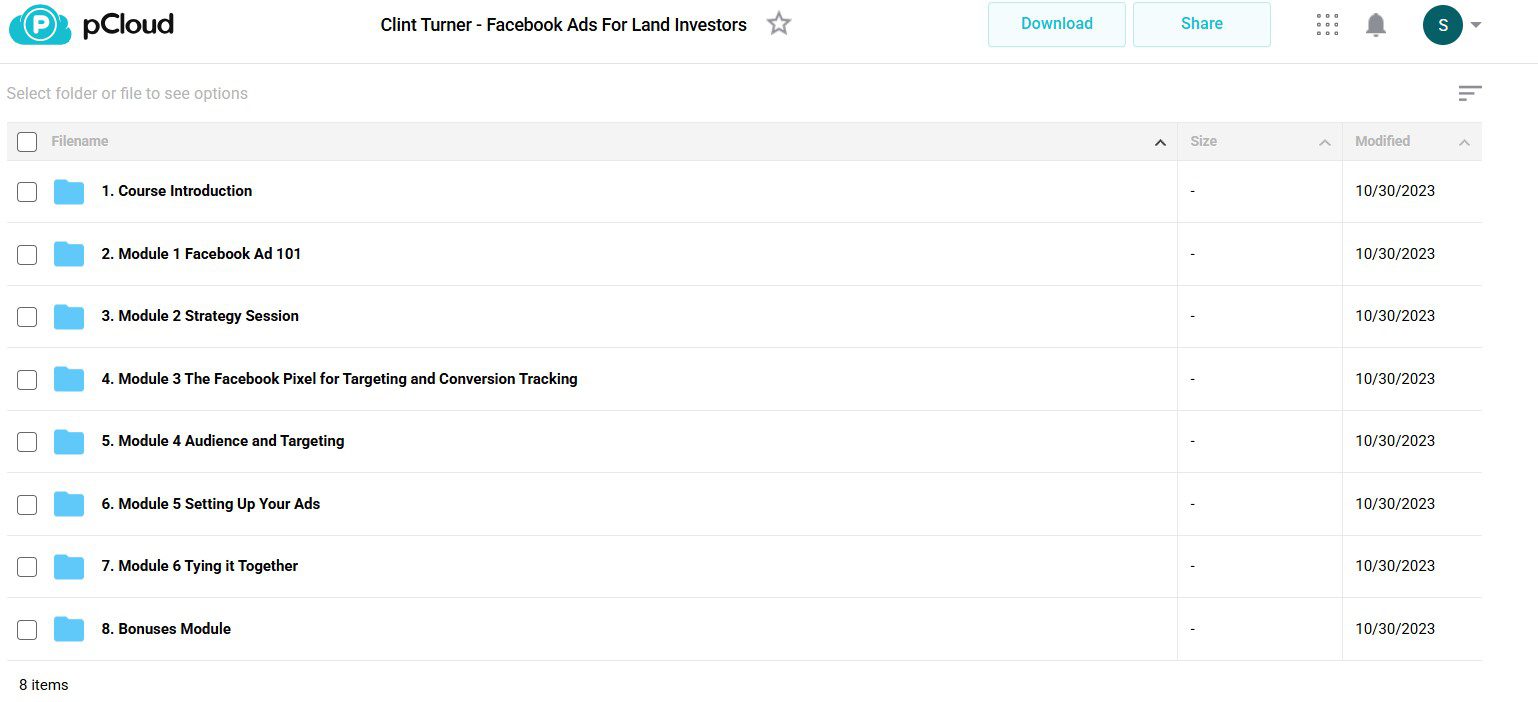Click the Size column header label
This screenshot has width=1538, height=702.
click(1204, 141)
